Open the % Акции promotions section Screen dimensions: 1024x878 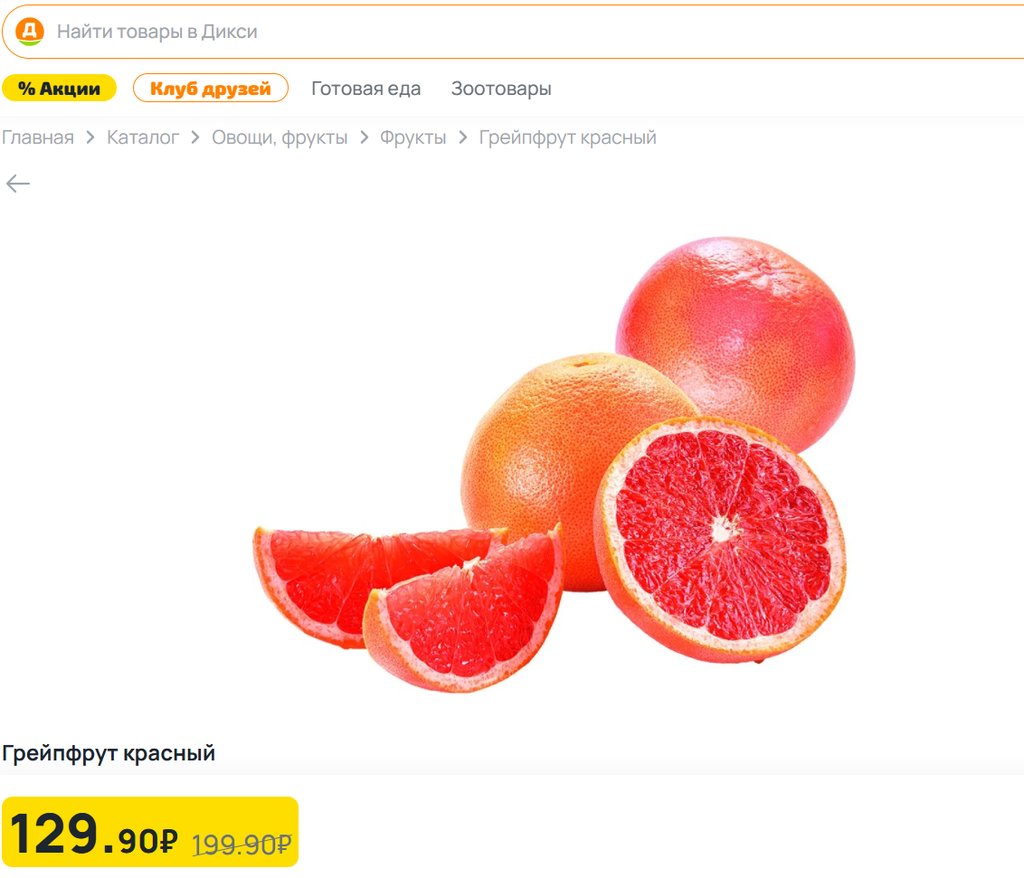pos(59,88)
